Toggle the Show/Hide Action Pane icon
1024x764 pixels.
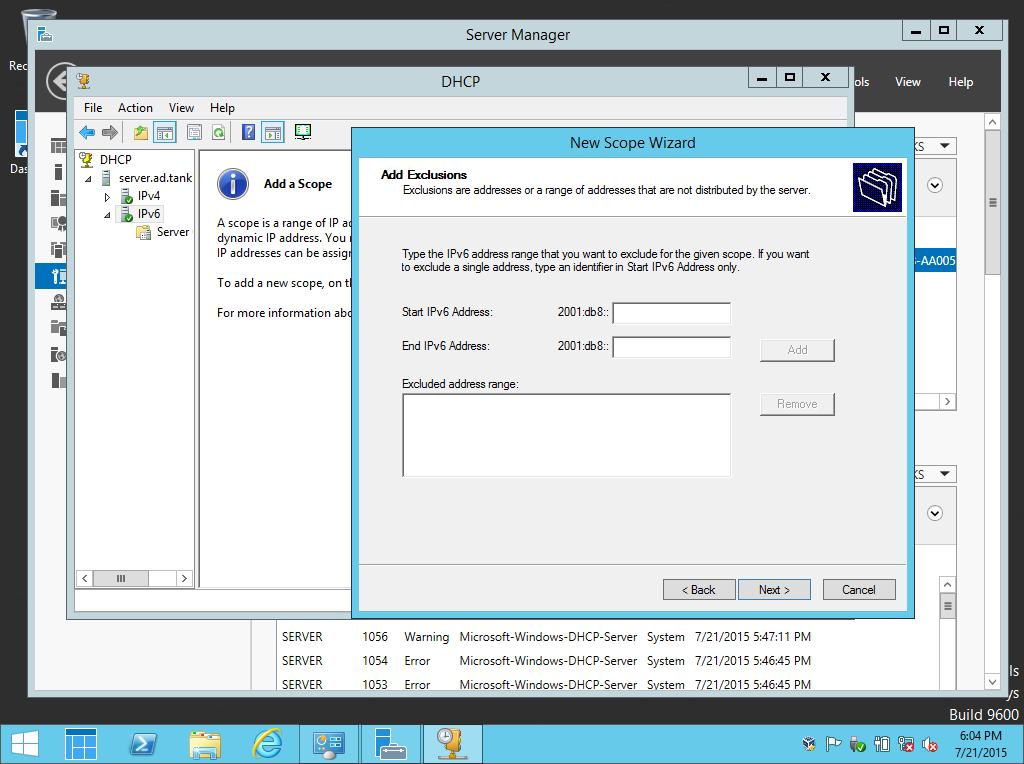(271, 131)
